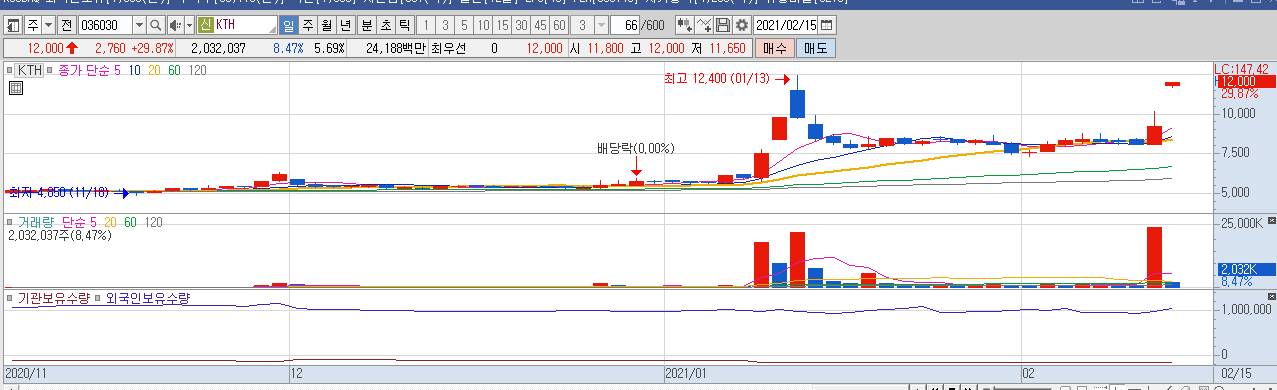Screen dimensions: 1277x390
Task: Expand the speaker options dropdown arrow
Action: pos(189,25)
